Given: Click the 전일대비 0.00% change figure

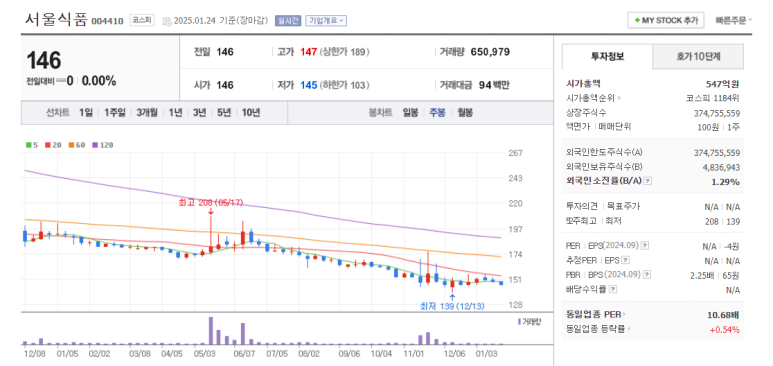Looking at the screenshot, I should (99, 81).
